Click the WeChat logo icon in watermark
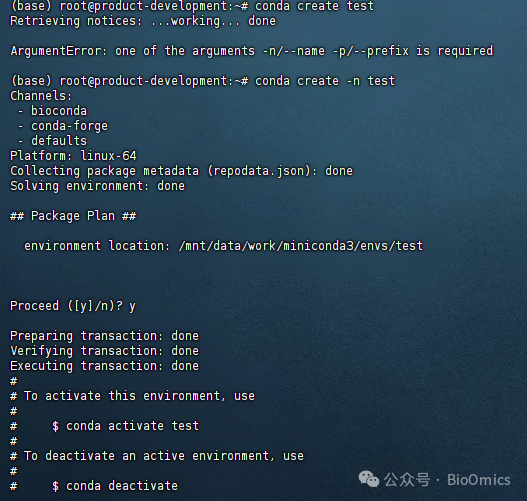527x501 pixels. (x=369, y=479)
